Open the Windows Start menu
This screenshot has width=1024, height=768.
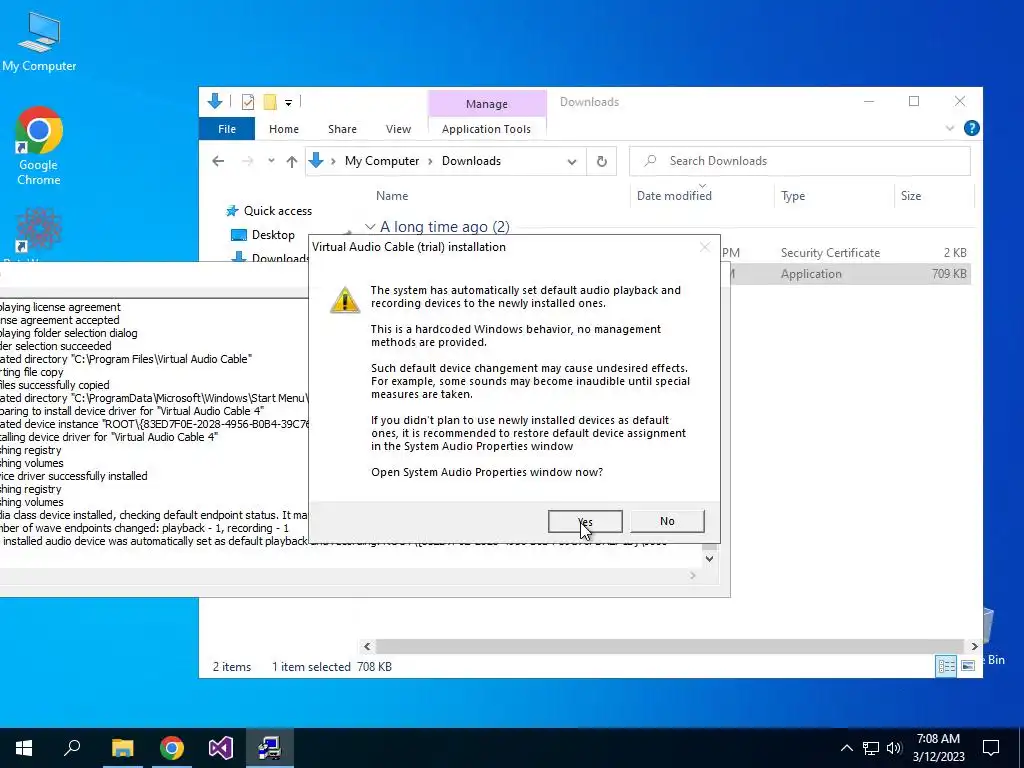coord(24,748)
